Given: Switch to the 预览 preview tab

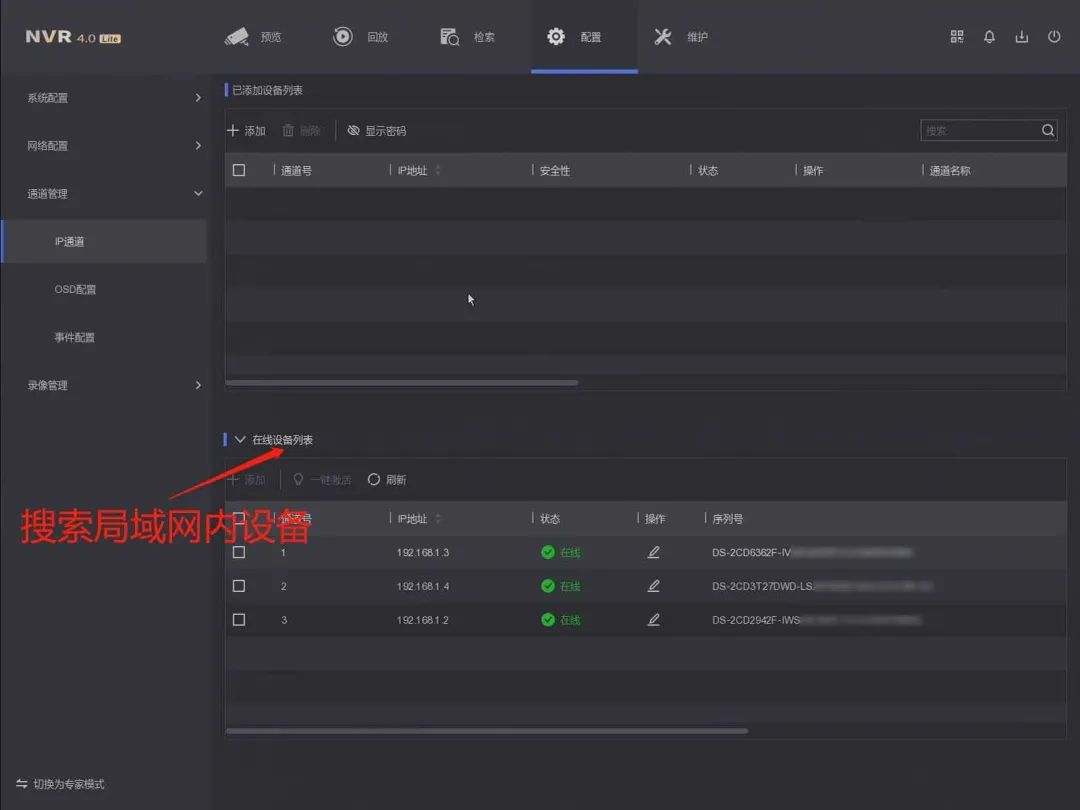Looking at the screenshot, I should 254,37.
